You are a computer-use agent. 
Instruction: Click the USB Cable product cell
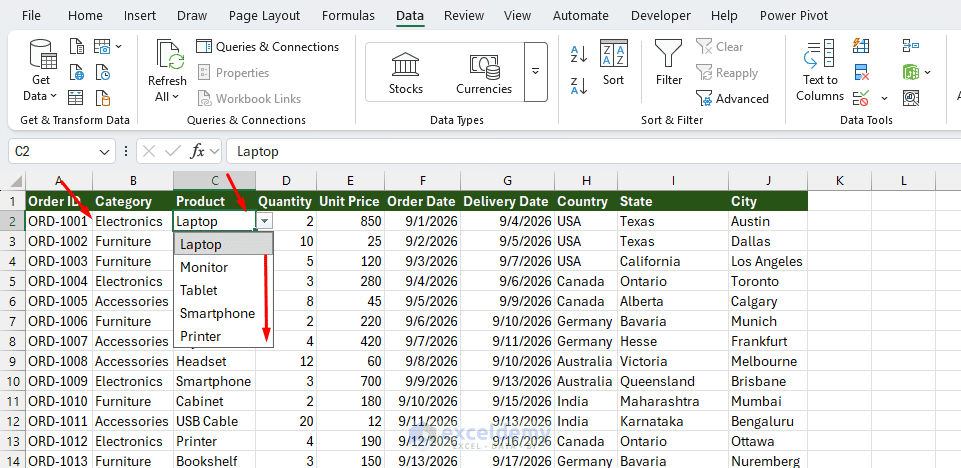tap(215, 421)
